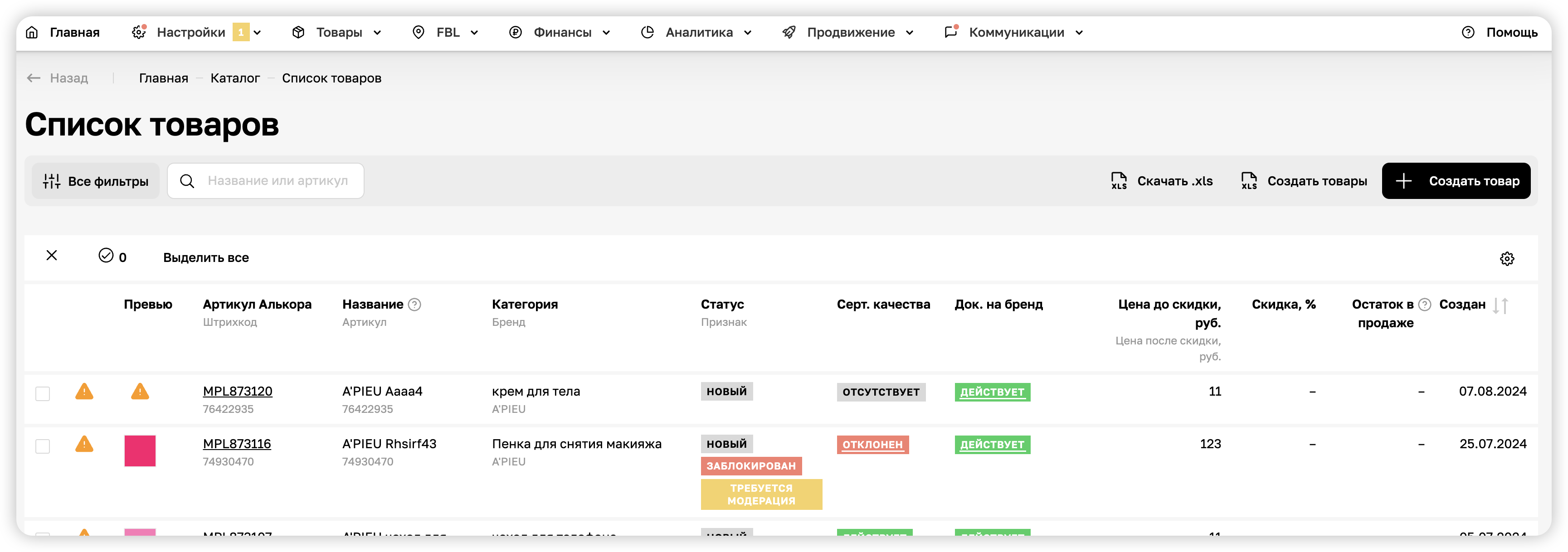
Task: Expand the Настройки dropdown chevron
Action: pos(258,33)
